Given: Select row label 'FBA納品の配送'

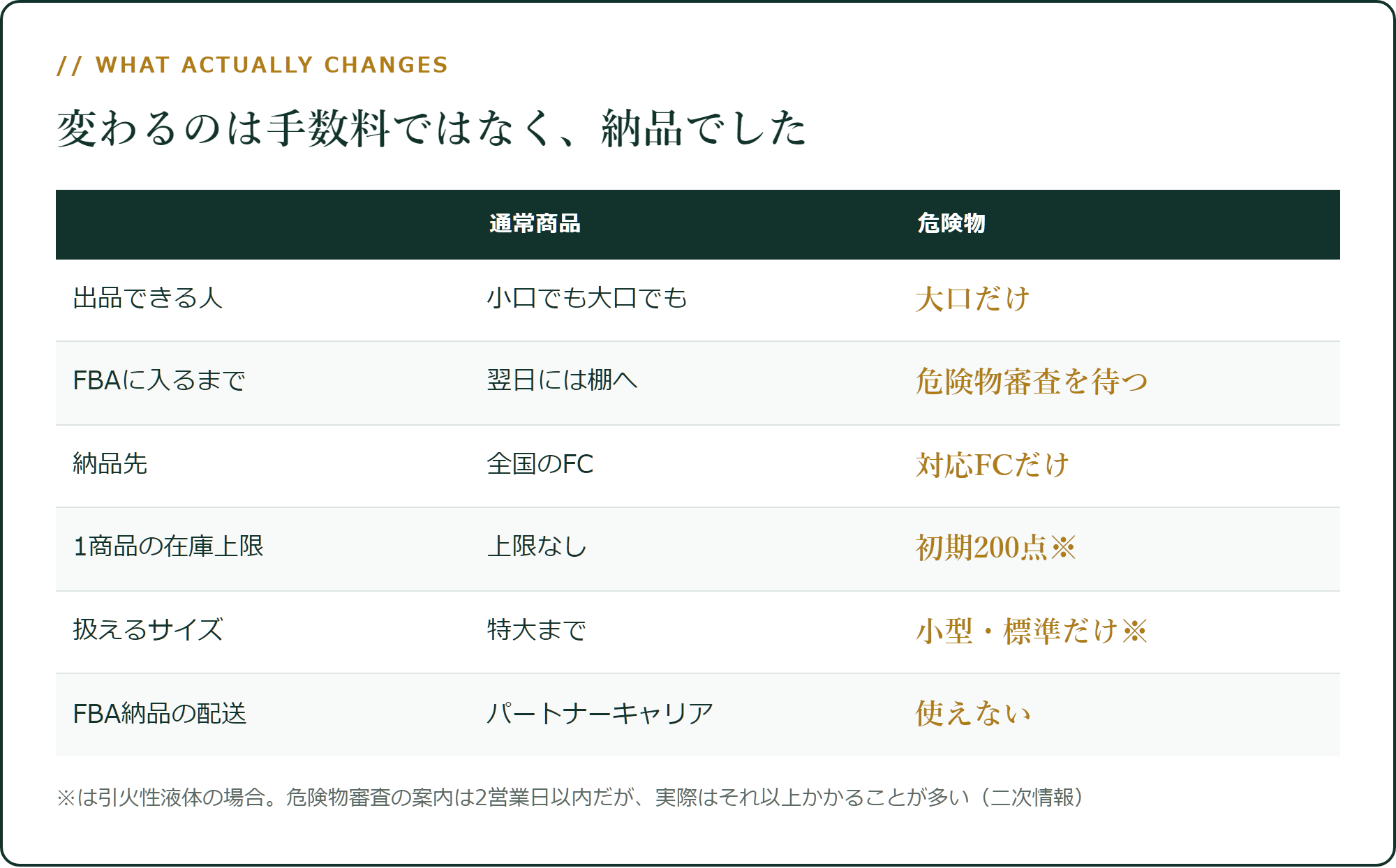Looking at the screenshot, I should click(160, 713).
